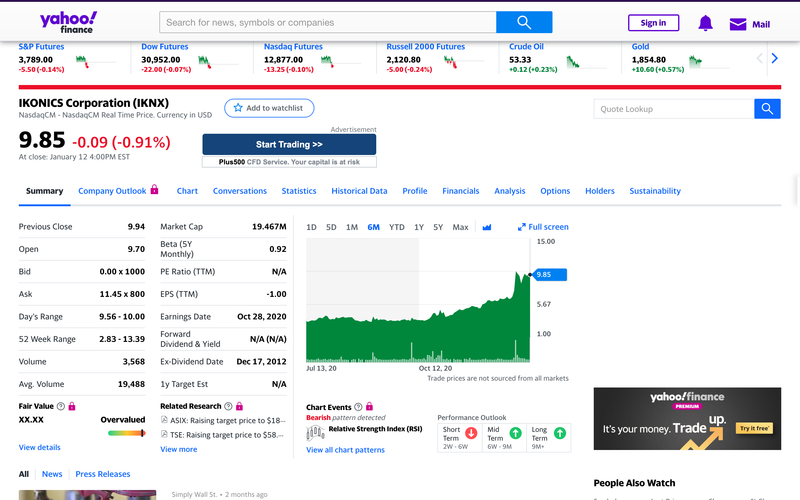Select the 1Y chart range

[x=419, y=227]
